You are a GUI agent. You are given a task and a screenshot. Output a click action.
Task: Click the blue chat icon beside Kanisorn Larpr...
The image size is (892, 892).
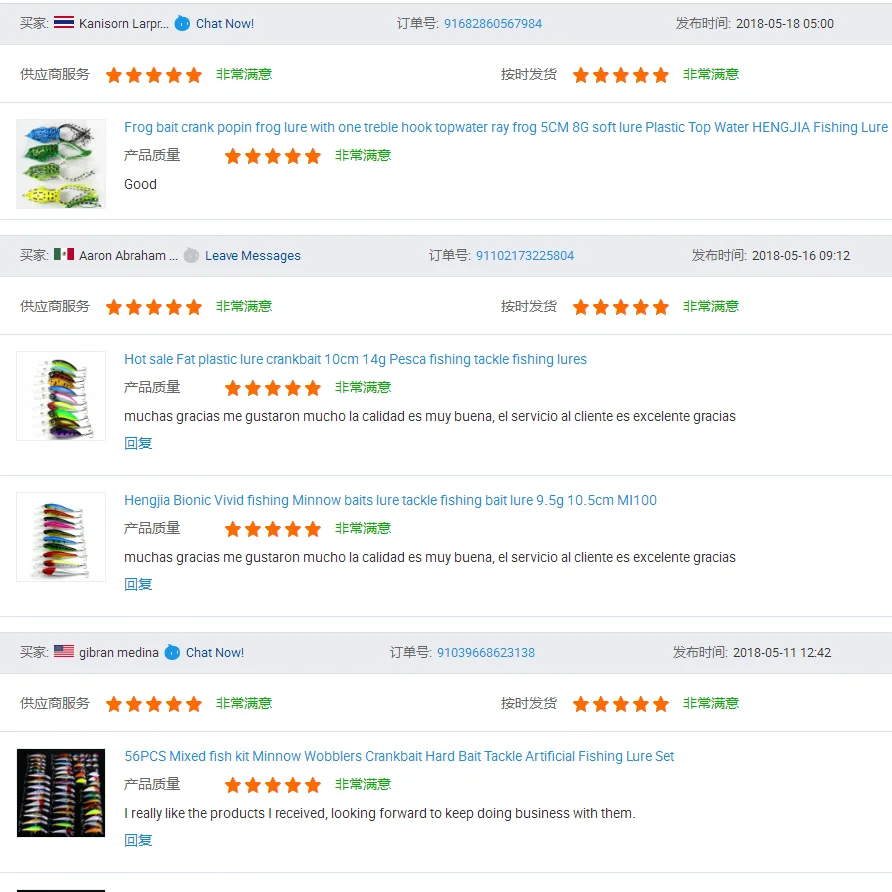pos(182,23)
